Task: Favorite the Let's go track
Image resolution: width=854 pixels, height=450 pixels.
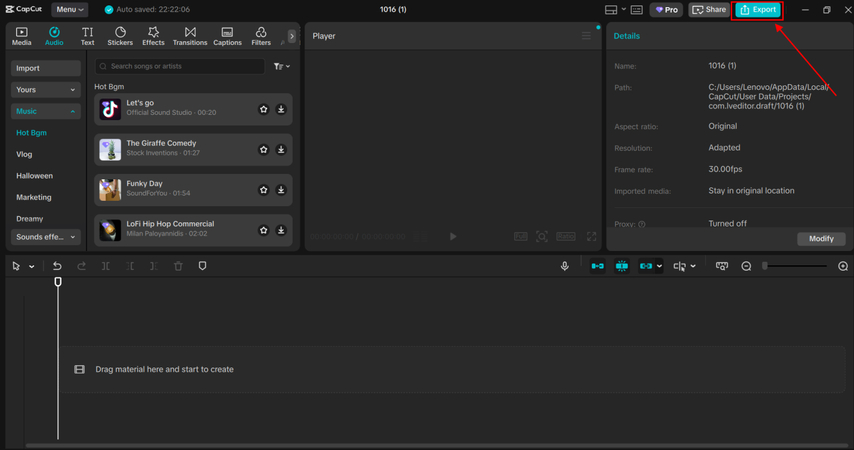Action: click(264, 110)
